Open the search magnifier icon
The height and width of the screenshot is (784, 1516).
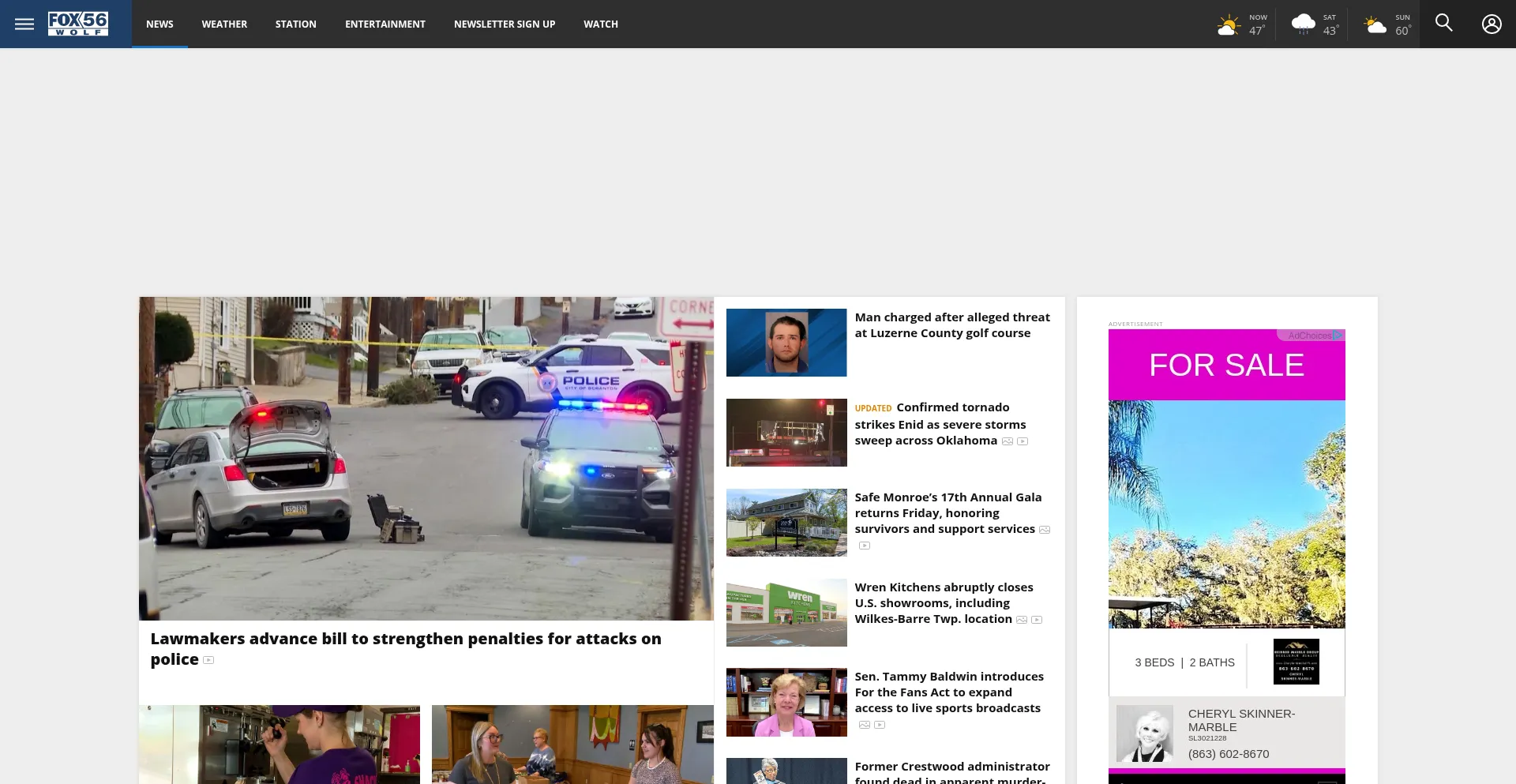point(1443,23)
